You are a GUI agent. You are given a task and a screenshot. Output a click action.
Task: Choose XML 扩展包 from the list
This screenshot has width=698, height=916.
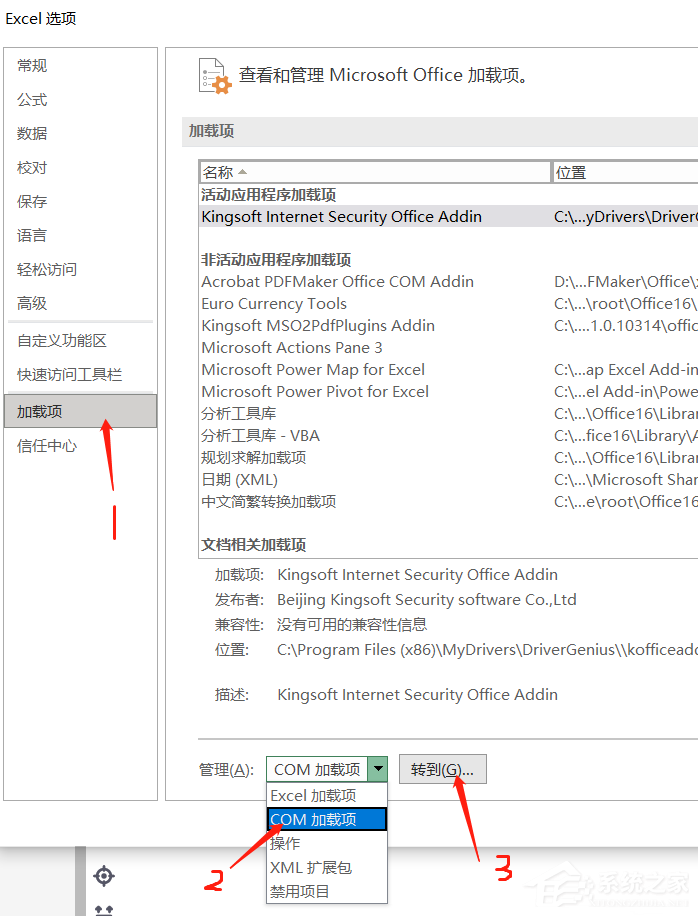tap(327, 868)
